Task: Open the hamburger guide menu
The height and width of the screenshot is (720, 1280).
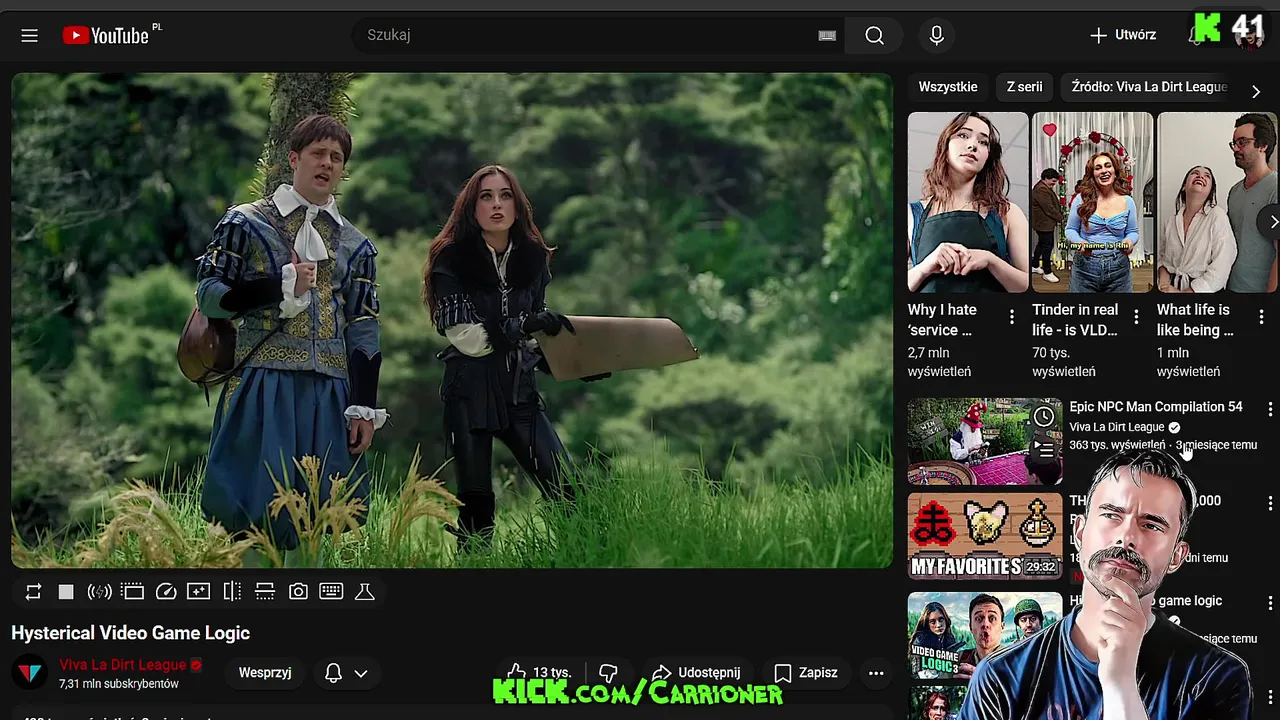Action: (x=29, y=35)
